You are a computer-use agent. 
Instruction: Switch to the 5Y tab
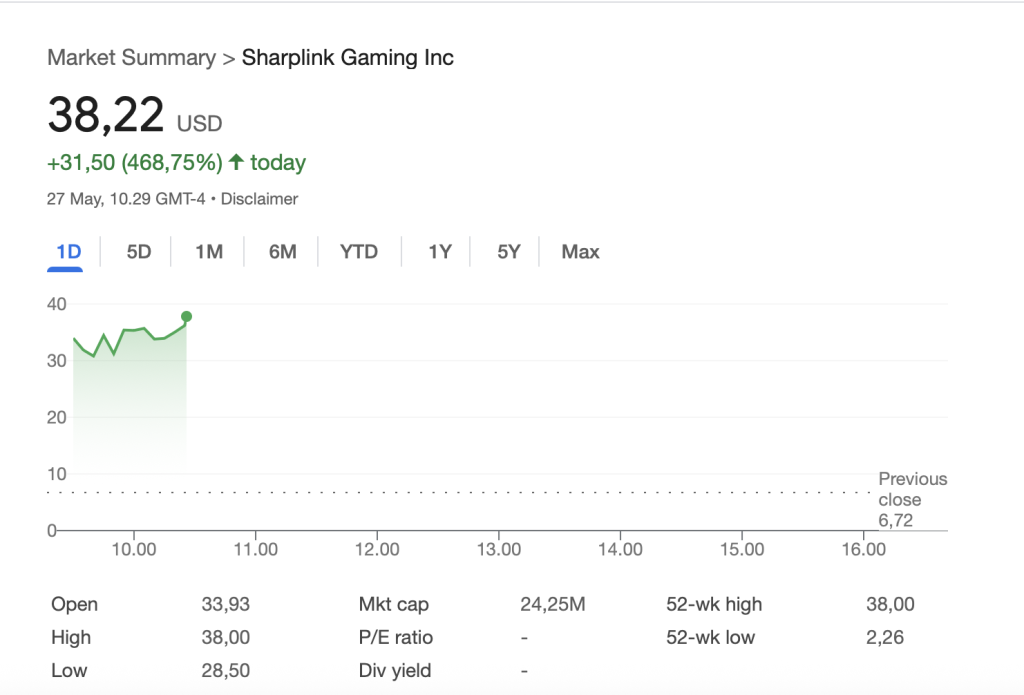[509, 252]
